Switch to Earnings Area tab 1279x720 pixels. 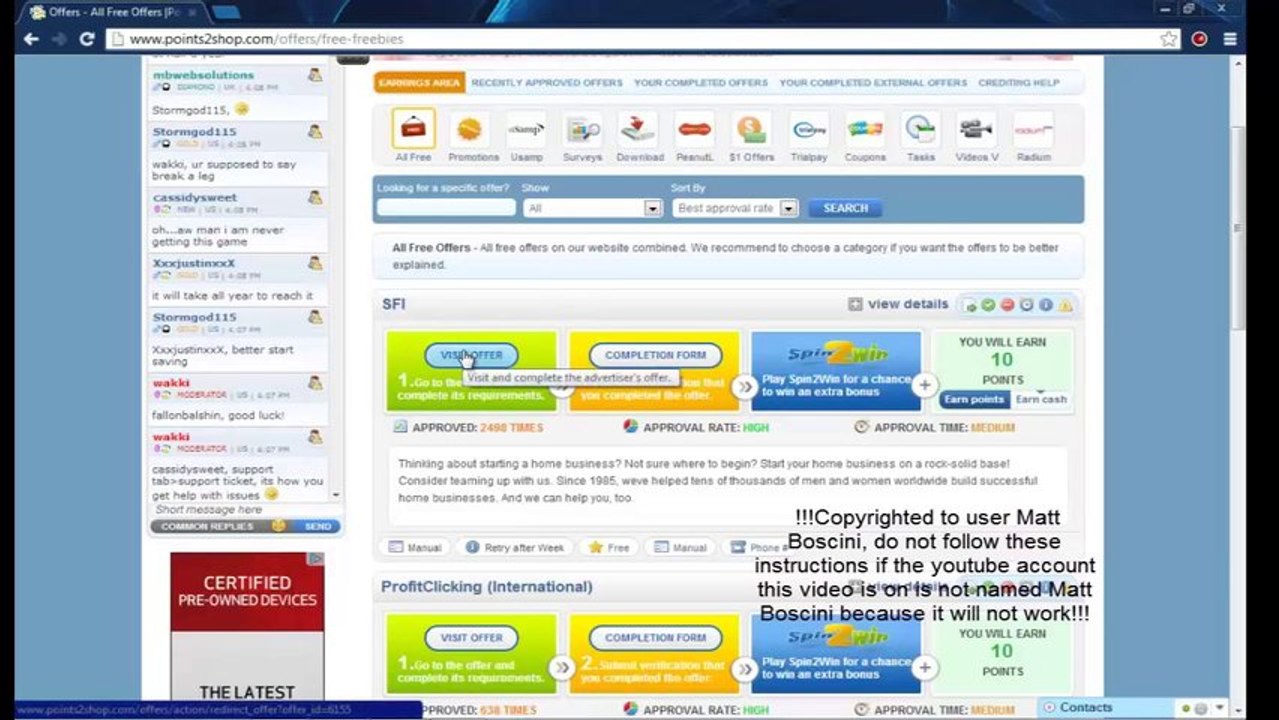pyautogui.click(x=420, y=83)
